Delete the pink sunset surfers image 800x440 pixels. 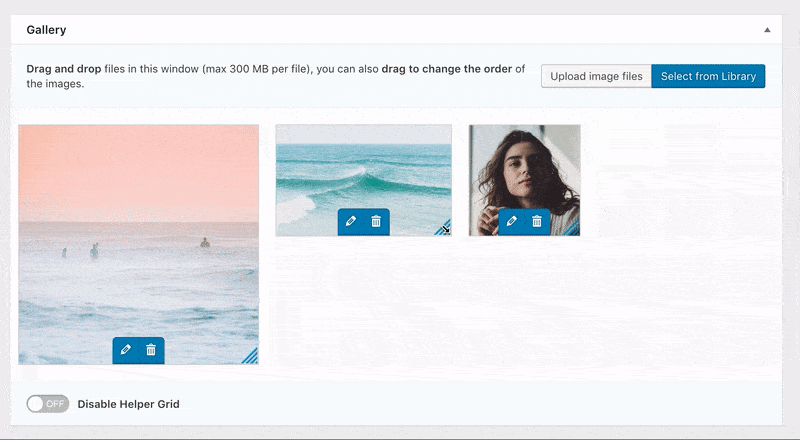tap(151, 350)
